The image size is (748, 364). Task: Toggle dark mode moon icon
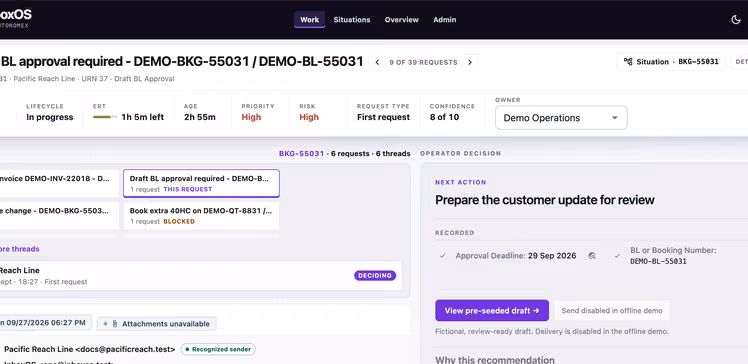coord(736,20)
